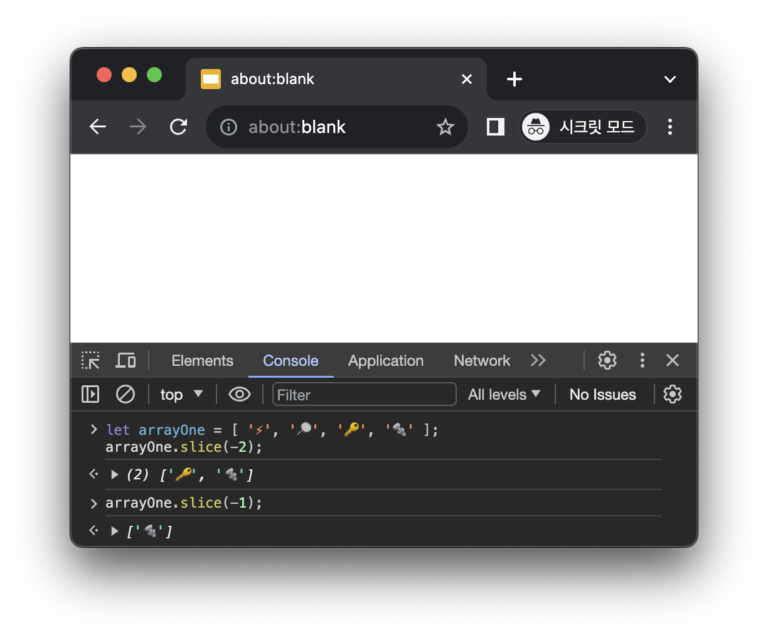The height and width of the screenshot is (640, 768).
Task: Focus the console Filter field
Action: click(364, 394)
